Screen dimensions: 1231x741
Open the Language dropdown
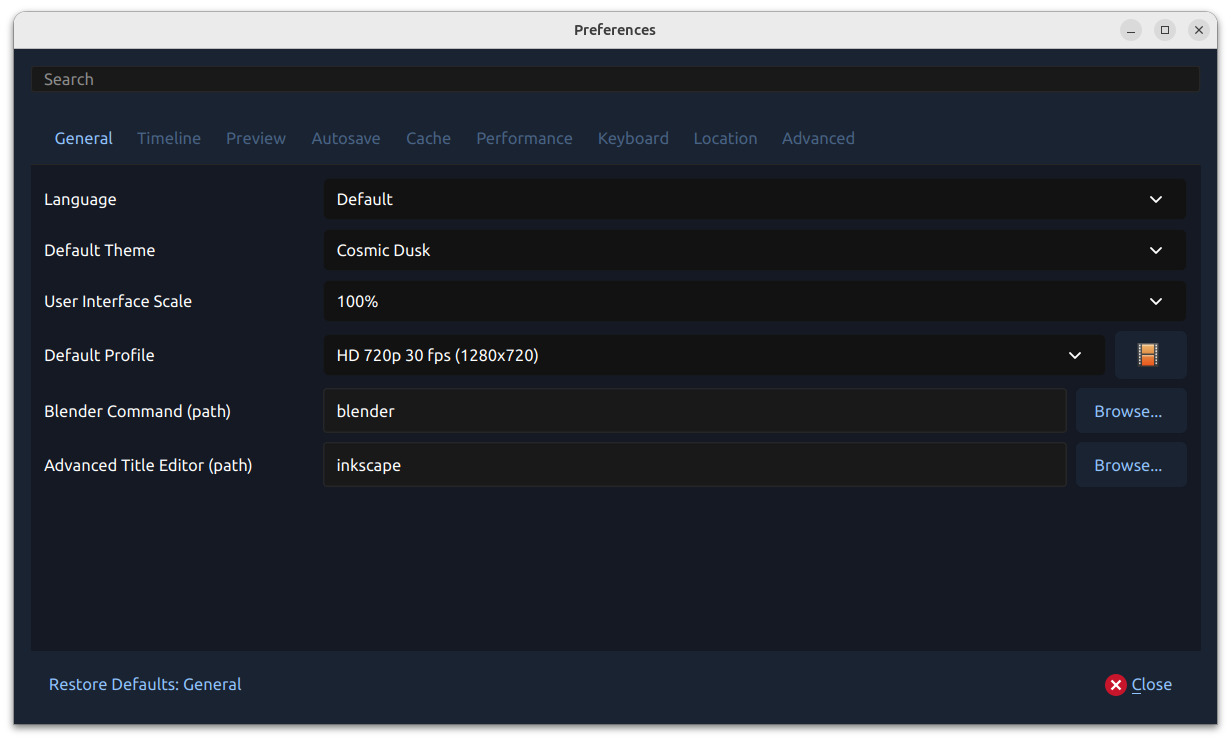(754, 199)
